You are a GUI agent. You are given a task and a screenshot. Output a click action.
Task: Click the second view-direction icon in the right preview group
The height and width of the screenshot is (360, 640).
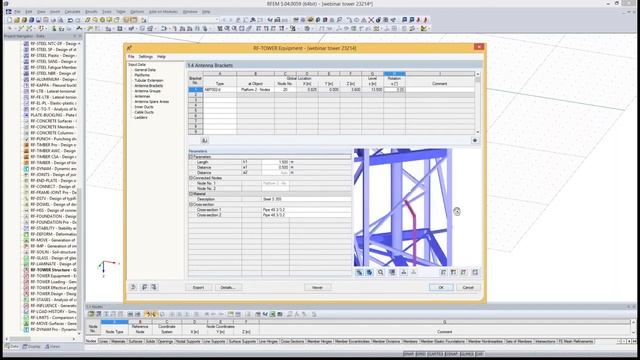(x=453, y=272)
